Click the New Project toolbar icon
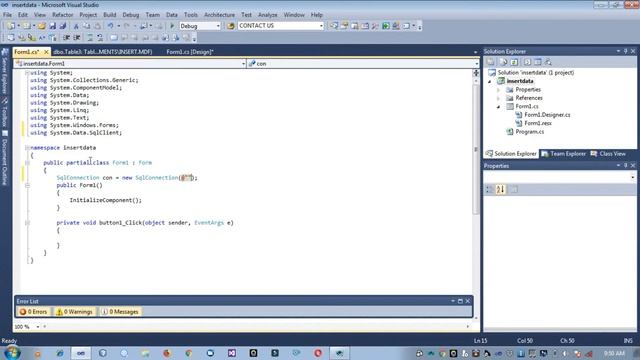This screenshot has width=640, height=360. (11, 26)
